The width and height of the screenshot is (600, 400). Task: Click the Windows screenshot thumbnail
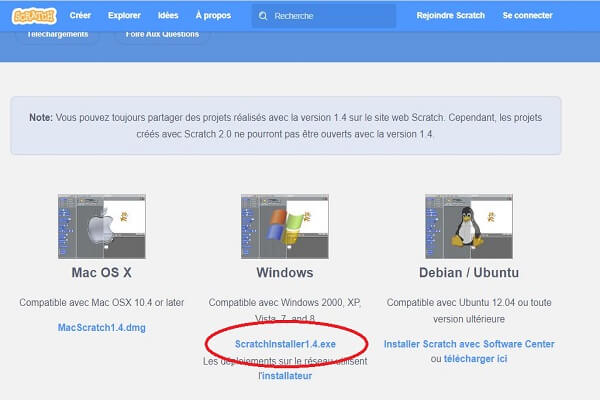point(285,226)
